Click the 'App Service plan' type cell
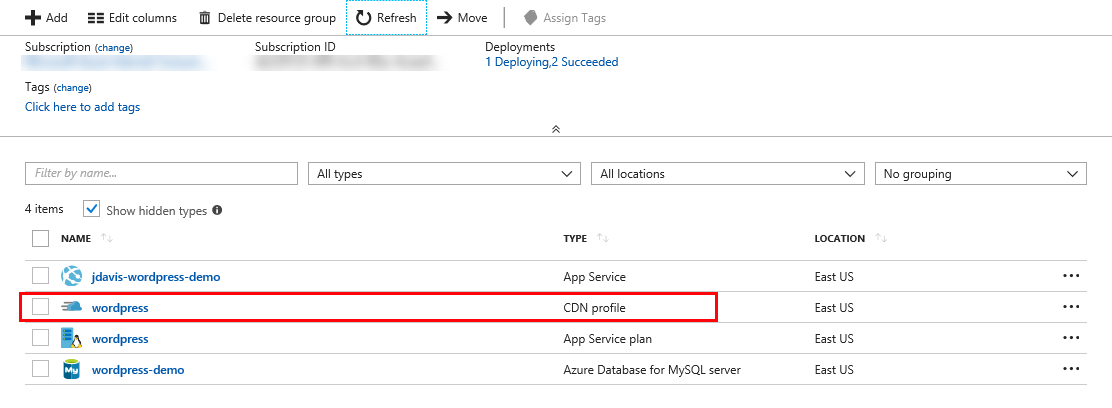This screenshot has width=1112, height=408. pos(607,339)
